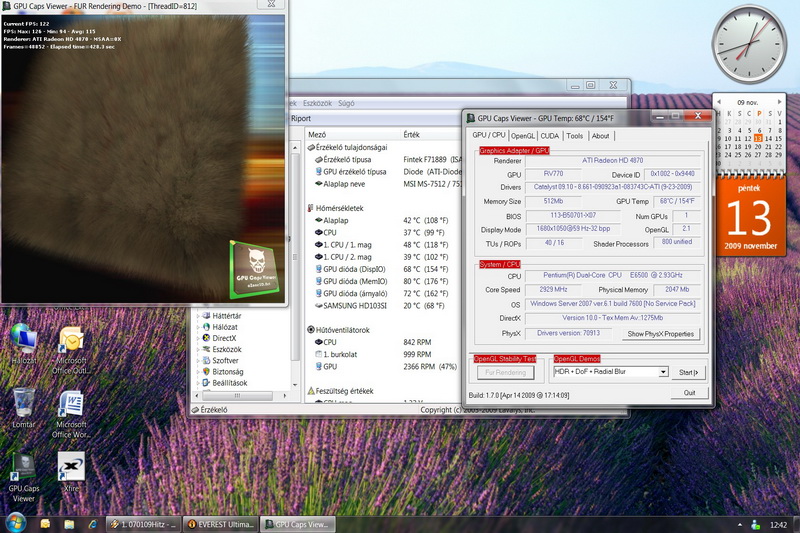Image resolution: width=800 pixels, height=533 pixels.
Task: Click the Windows Explorer folder taskbar icon
Action: [69, 524]
